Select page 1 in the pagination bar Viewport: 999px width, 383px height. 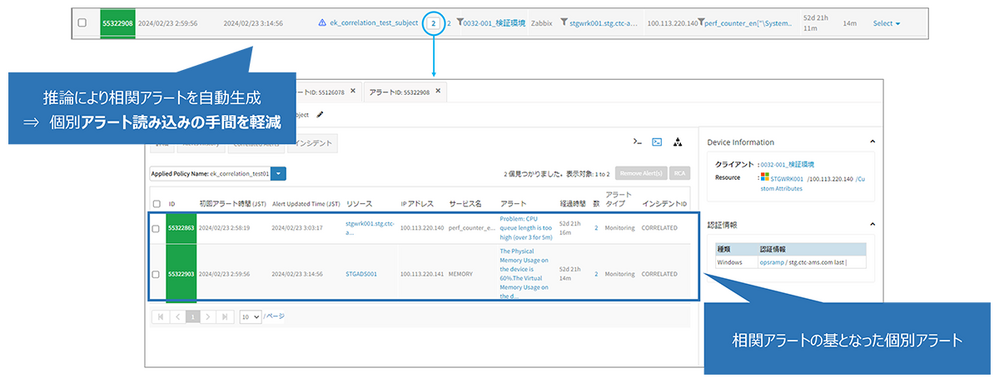coord(193,316)
